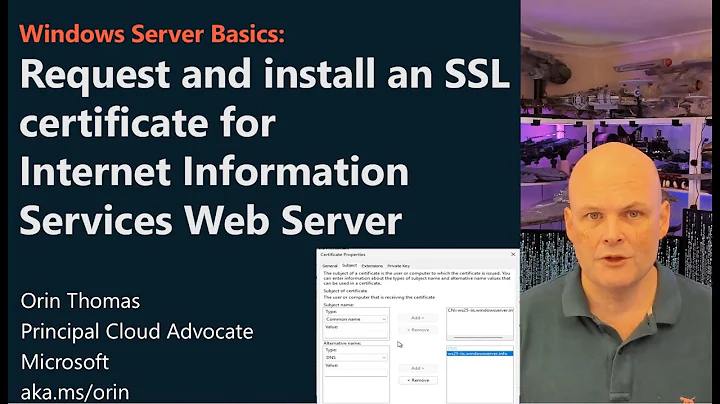720x404 pixels.
Task: Click the 'Microsoft' text line
Action: [65, 362]
